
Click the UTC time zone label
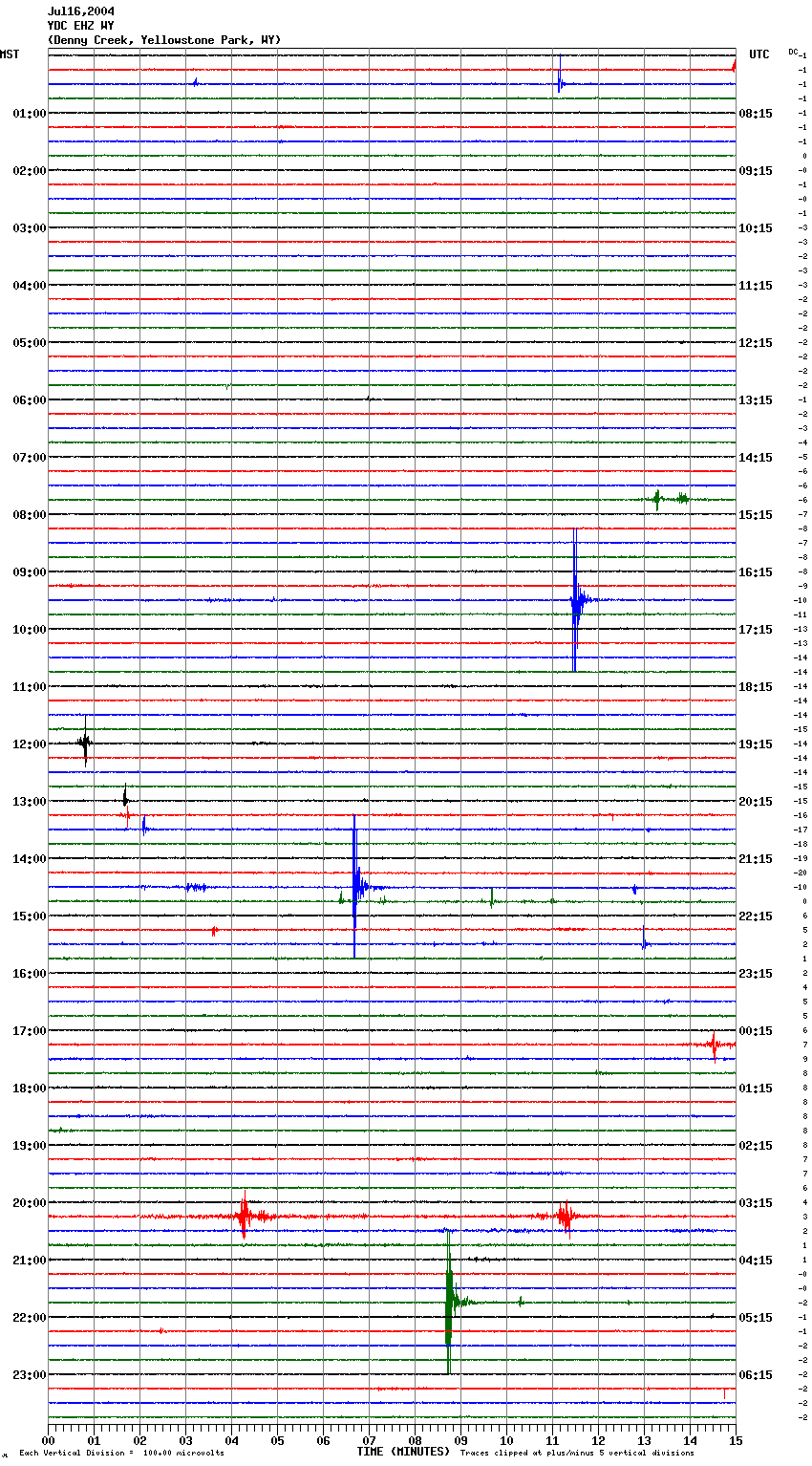click(759, 54)
